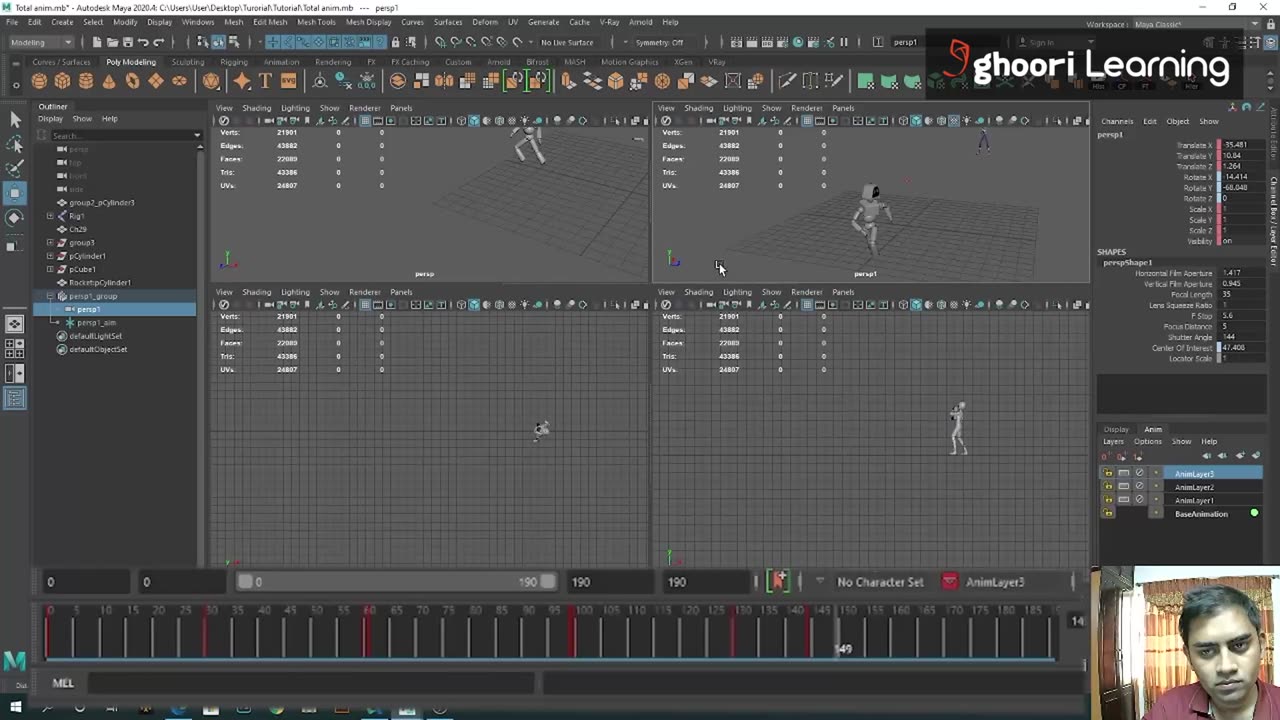Click the Windows Start button
Screen dimensions: 1280x720
click(x=15, y=709)
